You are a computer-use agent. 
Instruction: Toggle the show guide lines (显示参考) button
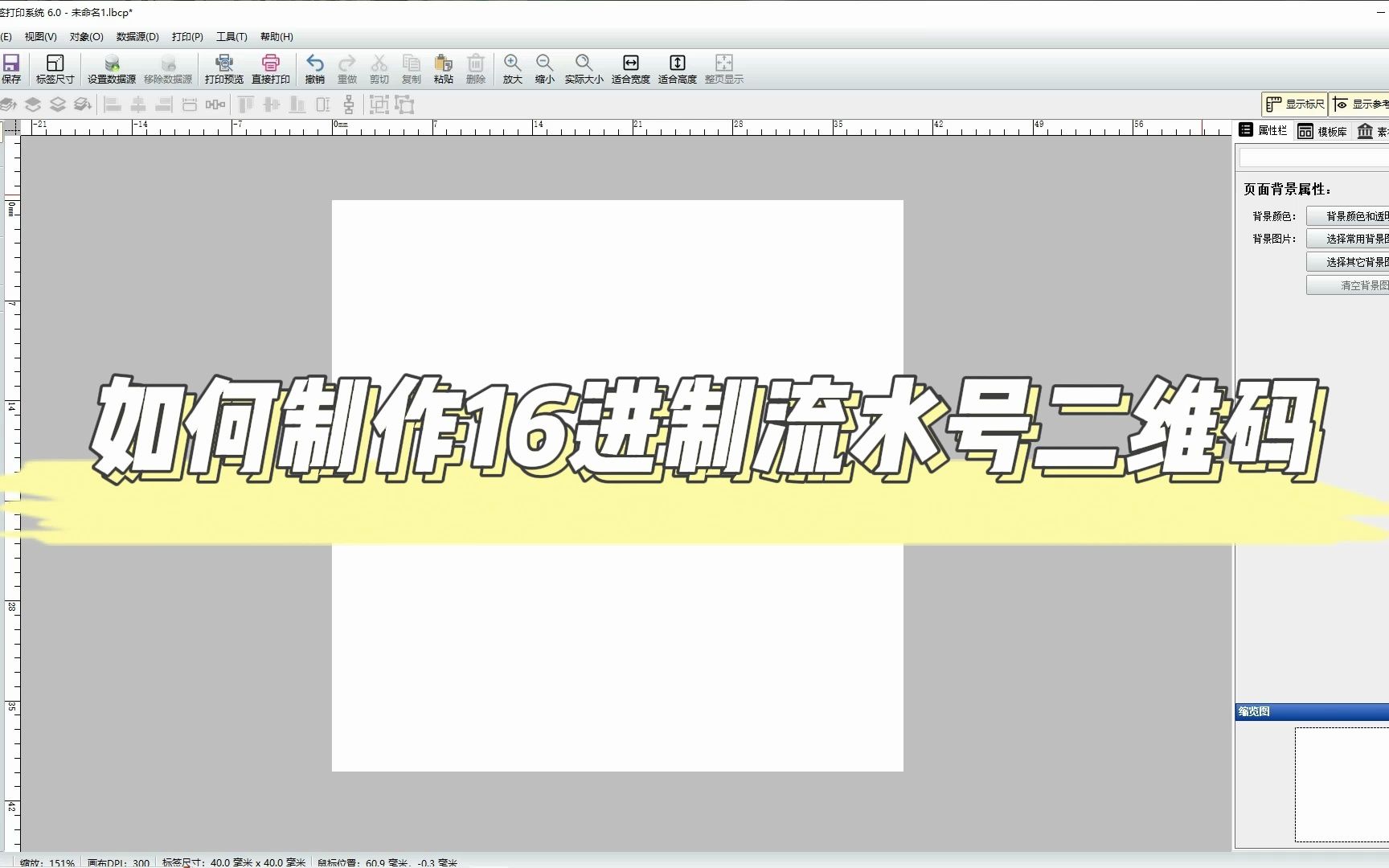[x=1359, y=104]
